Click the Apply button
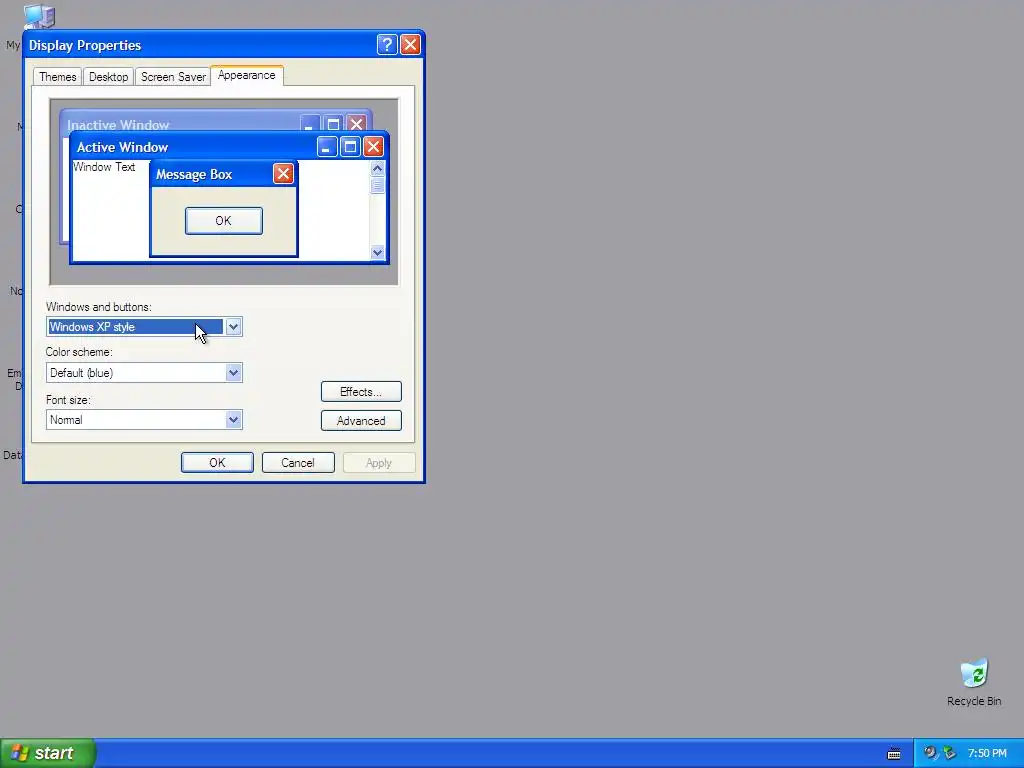This screenshot has width=1024, height=768. coord(379,462)
